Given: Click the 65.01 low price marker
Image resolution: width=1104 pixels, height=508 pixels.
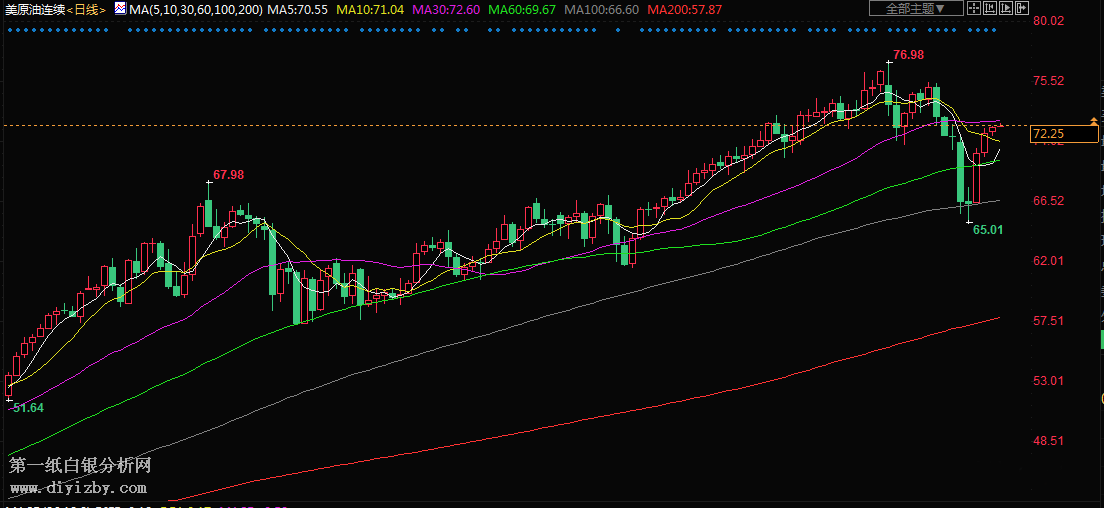Looking at the screenshot, I should point(987,229).
